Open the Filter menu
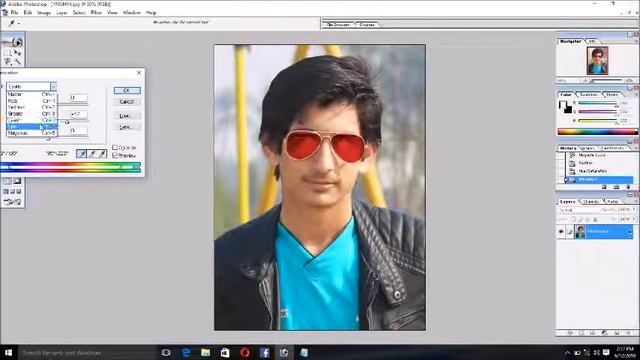 pyautogui.click(x=96, y=13)
